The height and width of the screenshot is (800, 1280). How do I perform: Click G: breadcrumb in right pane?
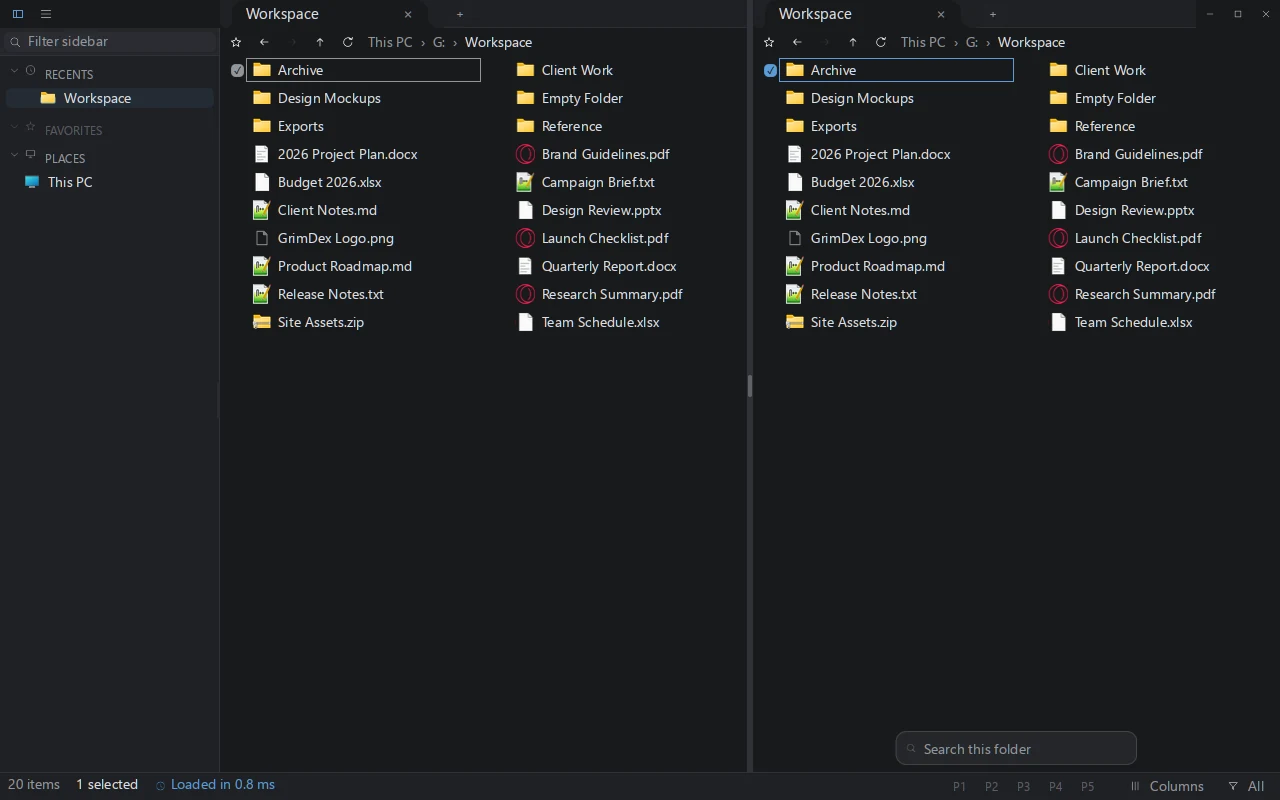[x=972, y=42]
